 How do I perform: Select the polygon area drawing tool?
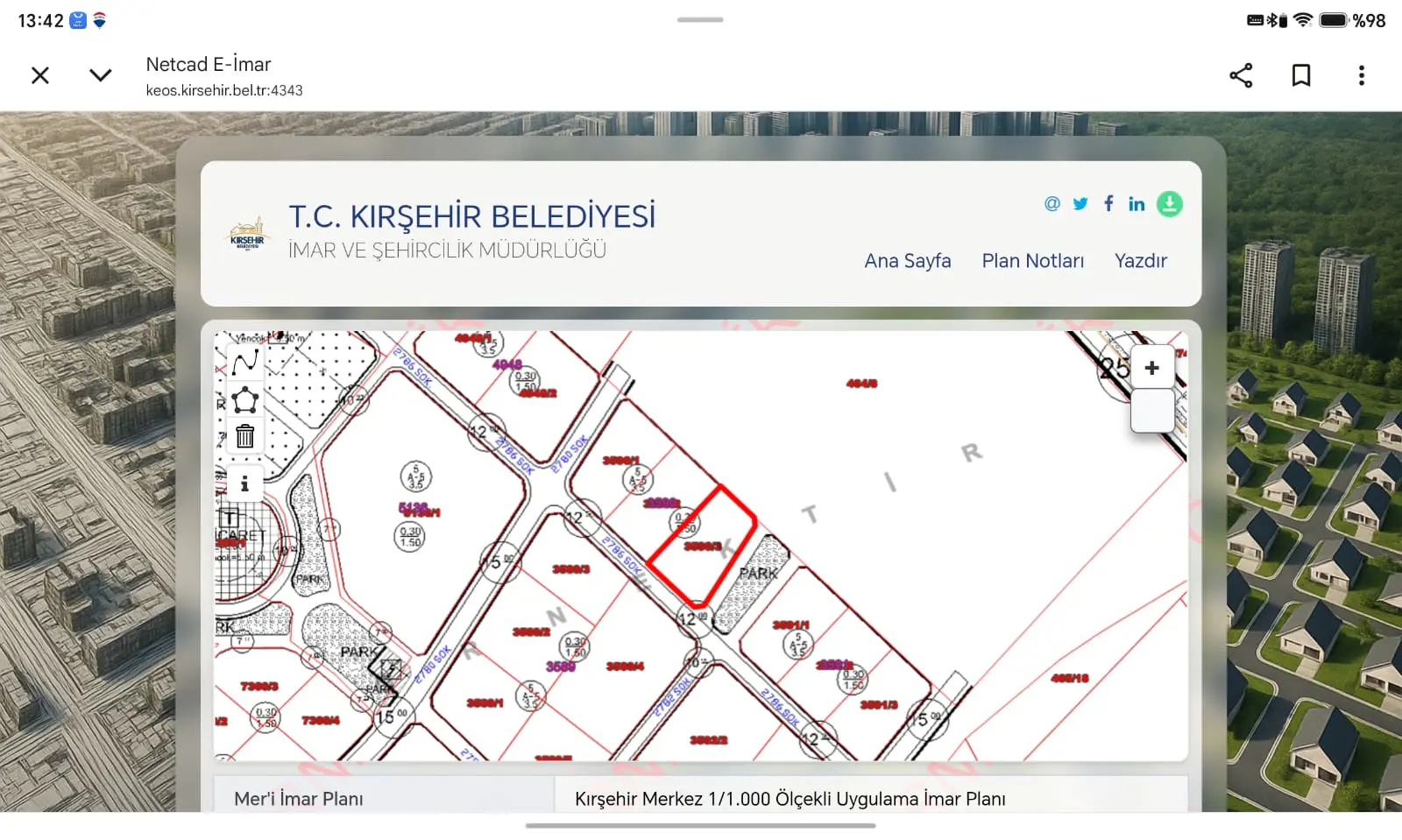pos(245,399)
